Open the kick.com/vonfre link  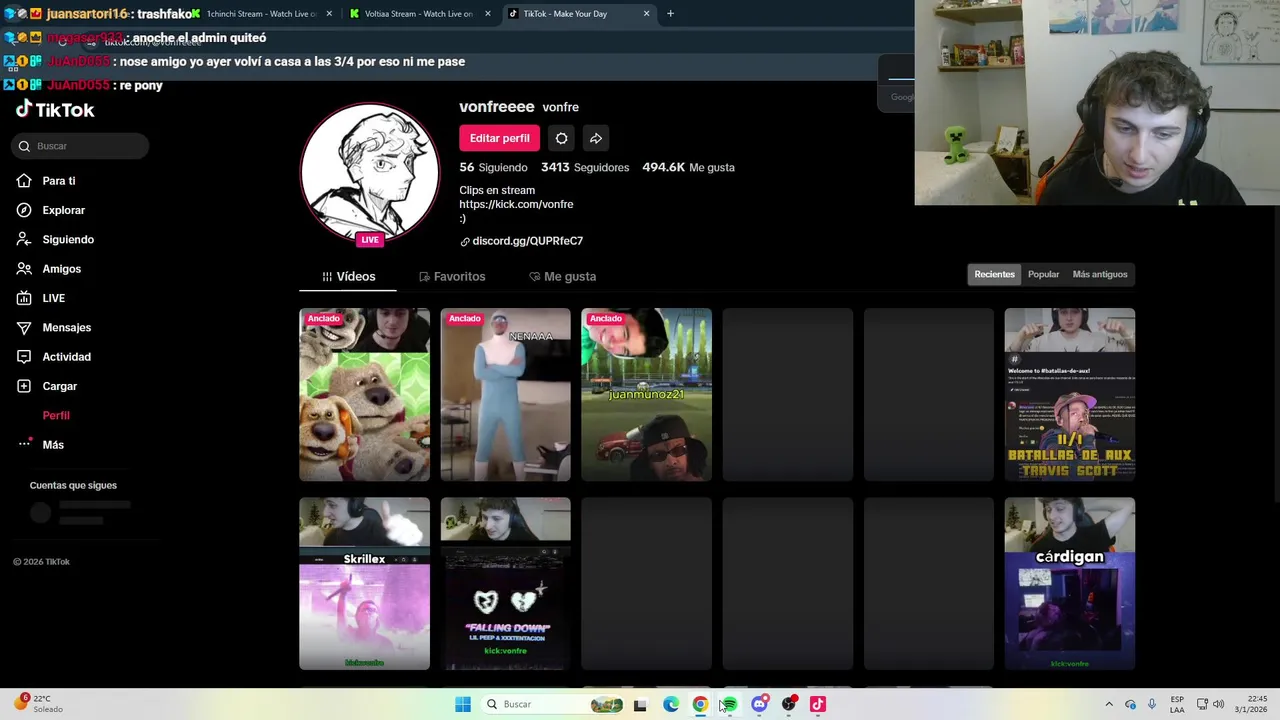516,204
